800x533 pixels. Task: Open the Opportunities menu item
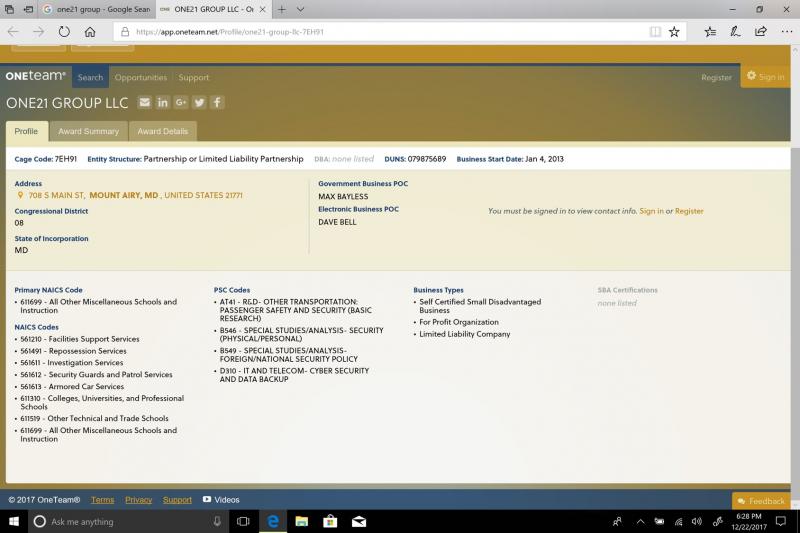coord(141,78)
